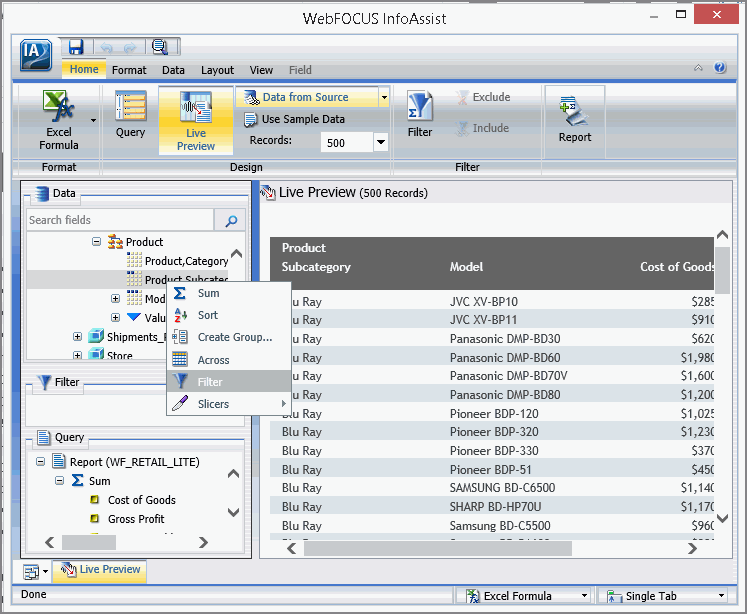Click the Live Preview horizontal scrollbar thumb
The width and height of the screenshot is (747, 614).
tap(438, 549)
